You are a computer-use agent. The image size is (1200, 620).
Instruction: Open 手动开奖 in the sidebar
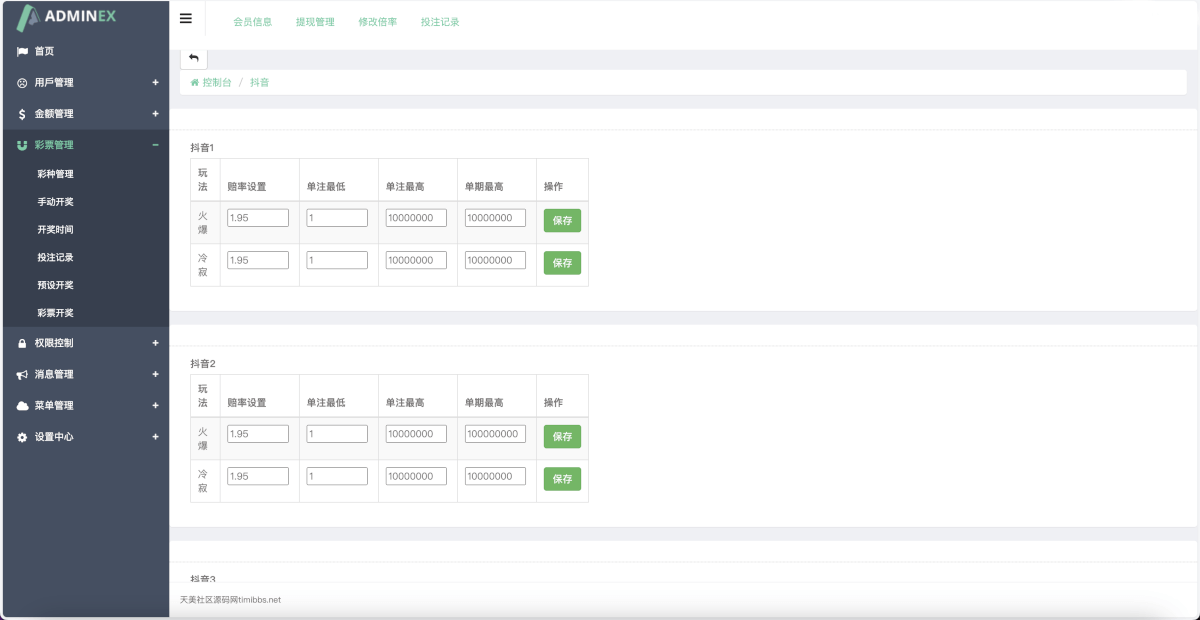pos(55,202)
